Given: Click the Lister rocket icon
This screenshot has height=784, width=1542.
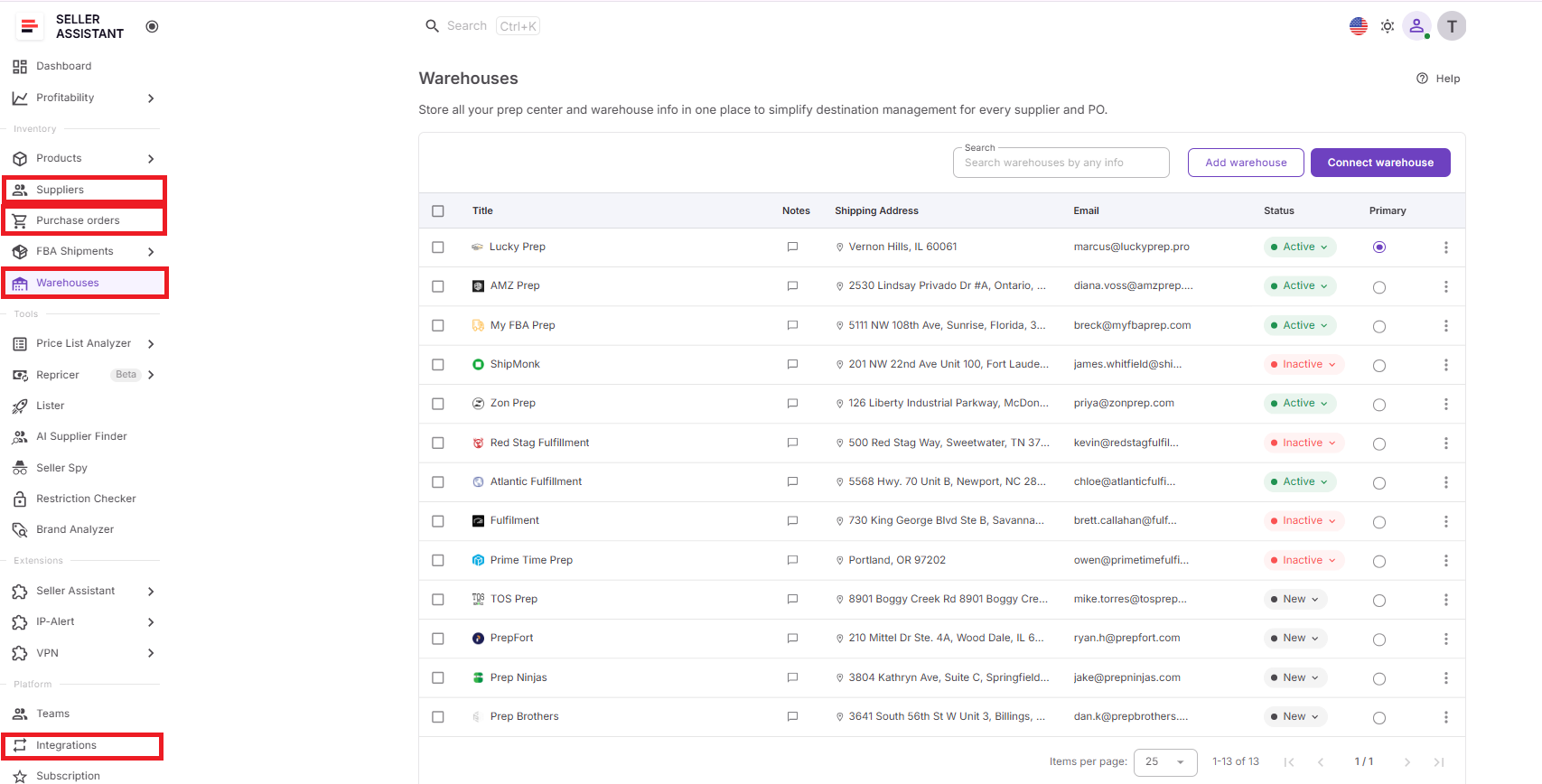Looking at the screenshot, I should pyautogui.click(x=20, y=406).
